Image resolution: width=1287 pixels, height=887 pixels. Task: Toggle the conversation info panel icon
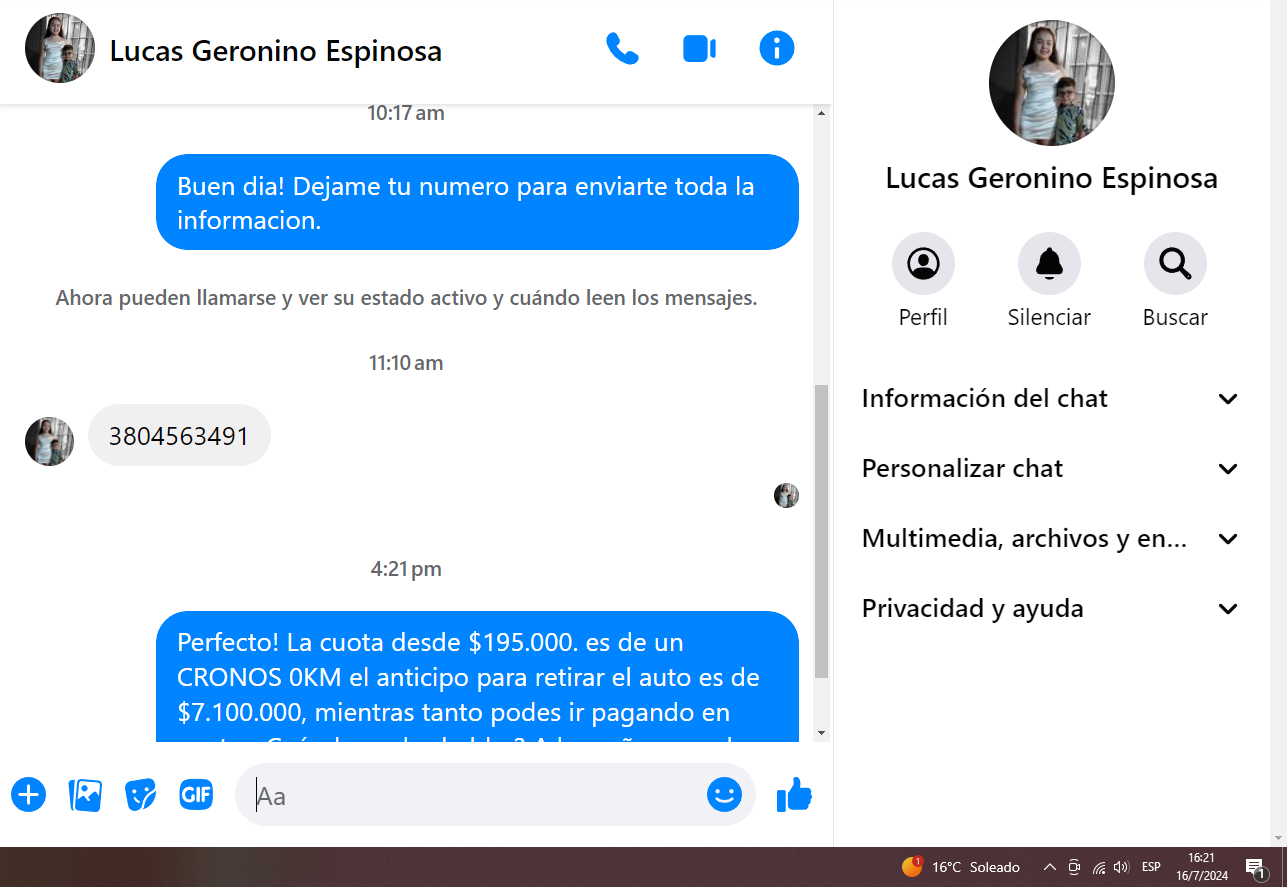tap(776, 49)
